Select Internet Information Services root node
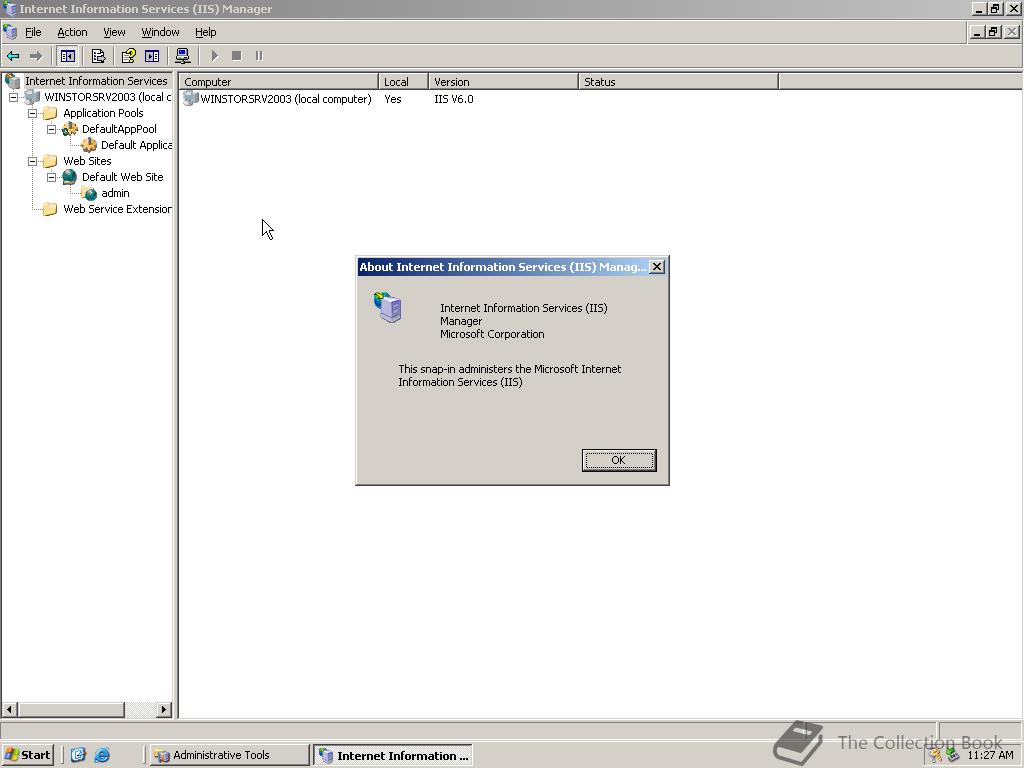 (x=96, y=81)
